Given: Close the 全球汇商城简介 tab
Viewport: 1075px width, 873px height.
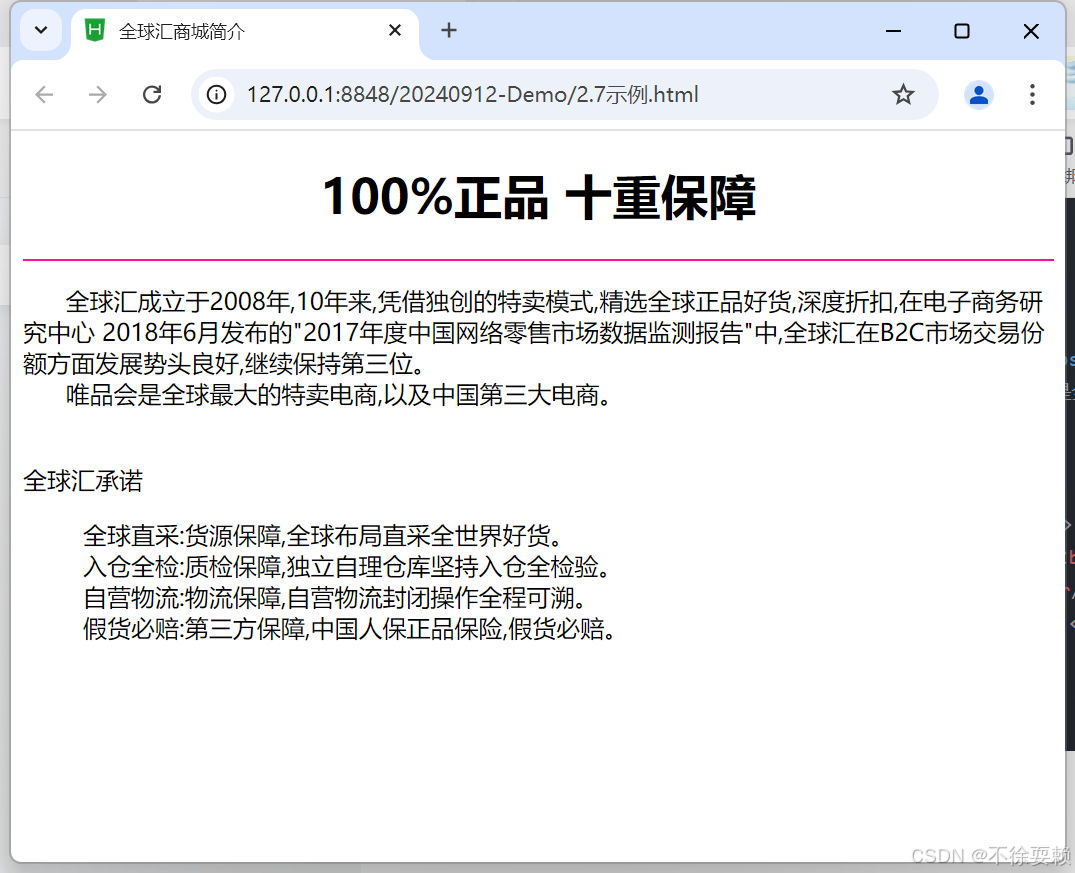Looking at the screenshot, I should (x=395, y=30).
